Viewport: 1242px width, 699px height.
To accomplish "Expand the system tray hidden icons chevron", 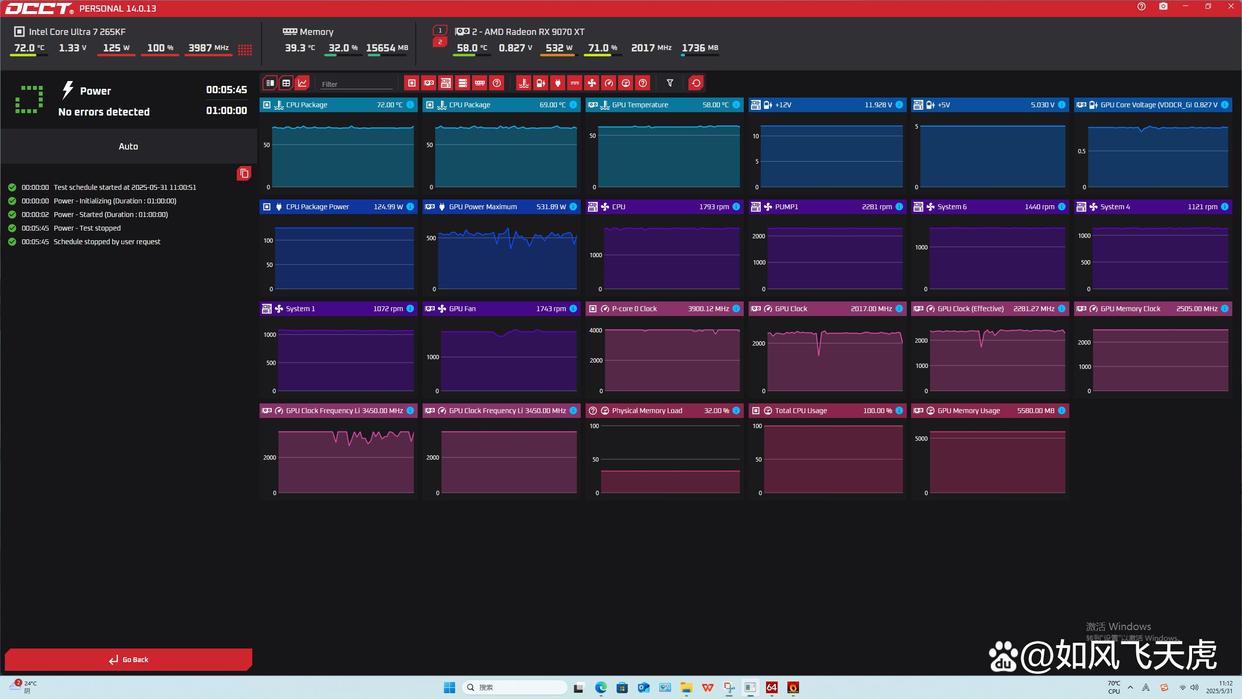I will (x=1130, y=687).
